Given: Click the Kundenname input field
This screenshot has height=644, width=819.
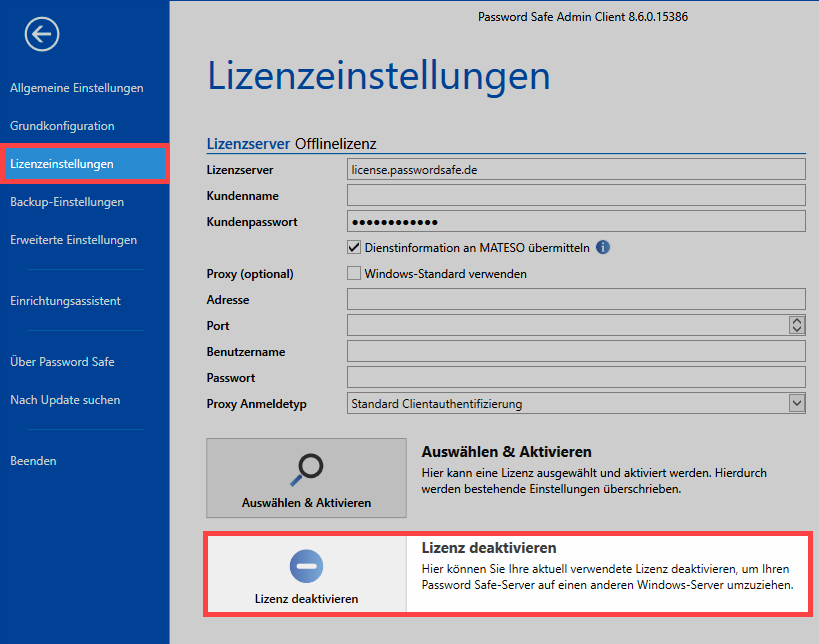Looking at the screenshot, I should click(576, 195).
